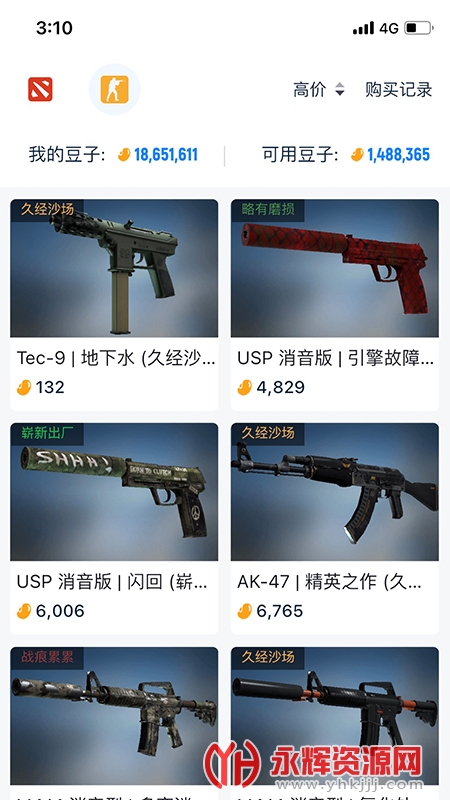Tap the bean icon next to price 6,765

point(244,611)
